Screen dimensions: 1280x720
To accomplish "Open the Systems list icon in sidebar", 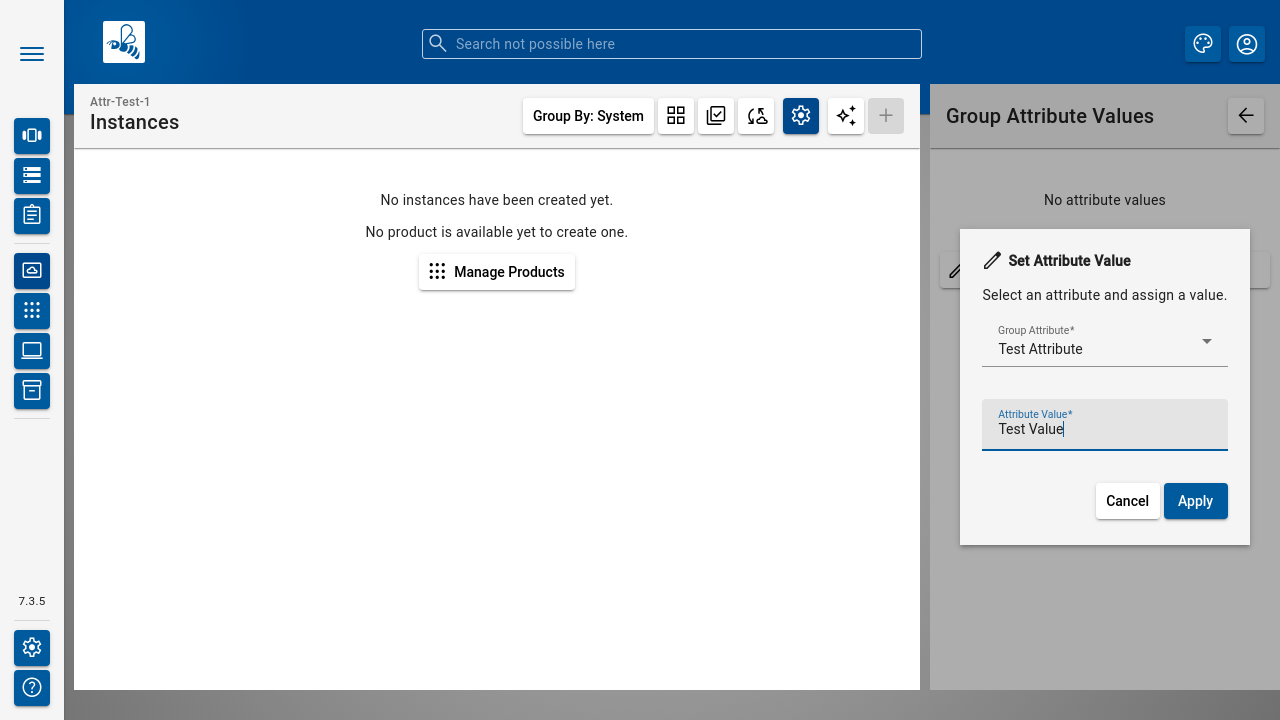I will pos(32,176).
